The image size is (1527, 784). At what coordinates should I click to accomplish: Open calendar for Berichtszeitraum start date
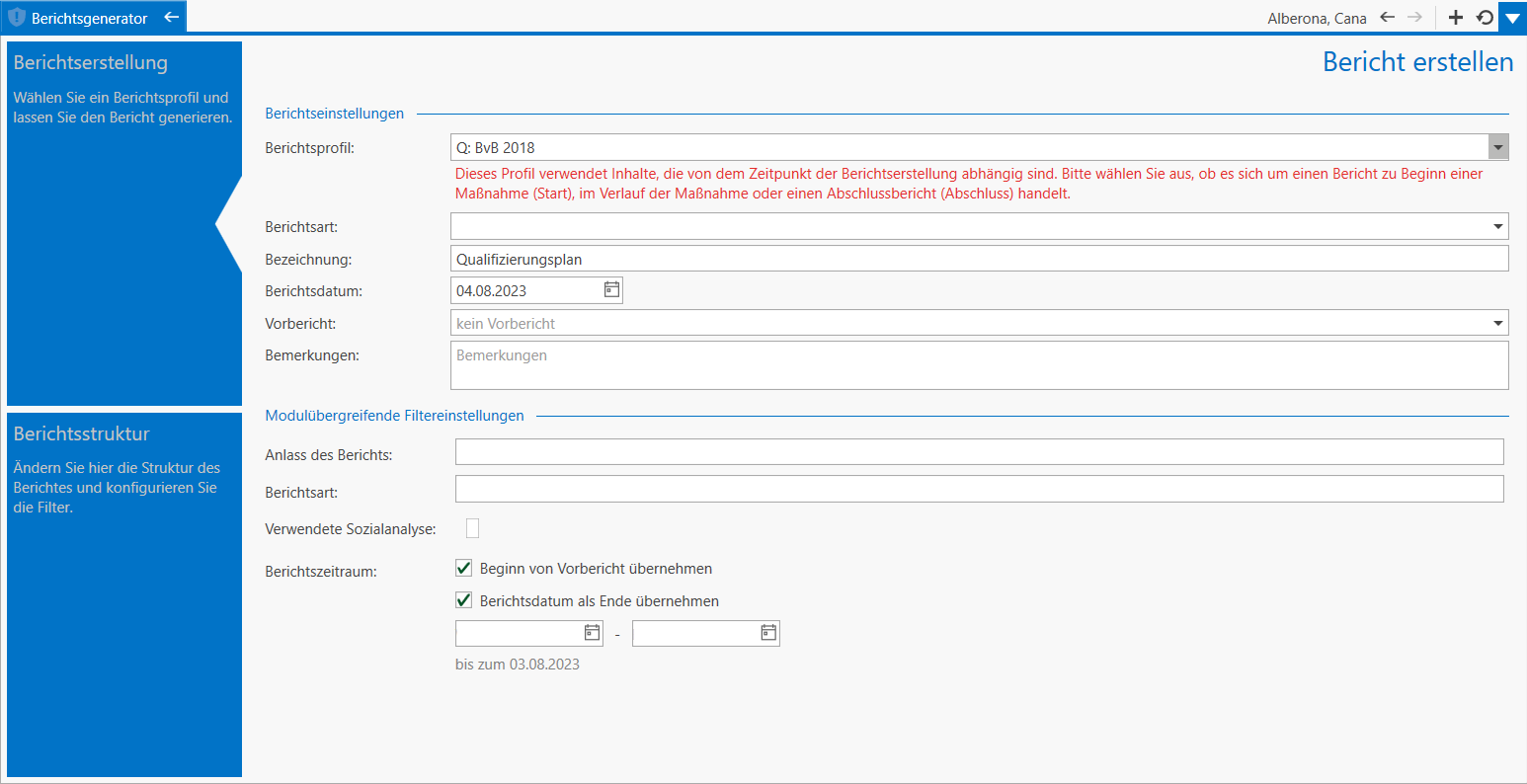[x=592, y=633]
